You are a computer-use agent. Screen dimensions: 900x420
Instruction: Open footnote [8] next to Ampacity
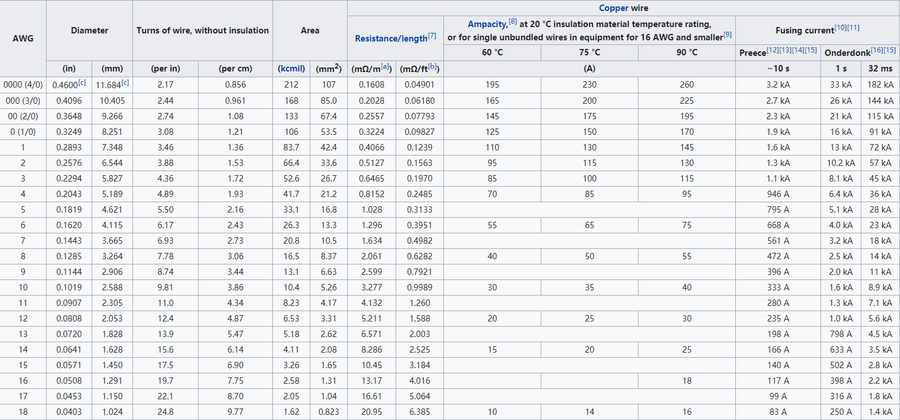click(513, 22)
